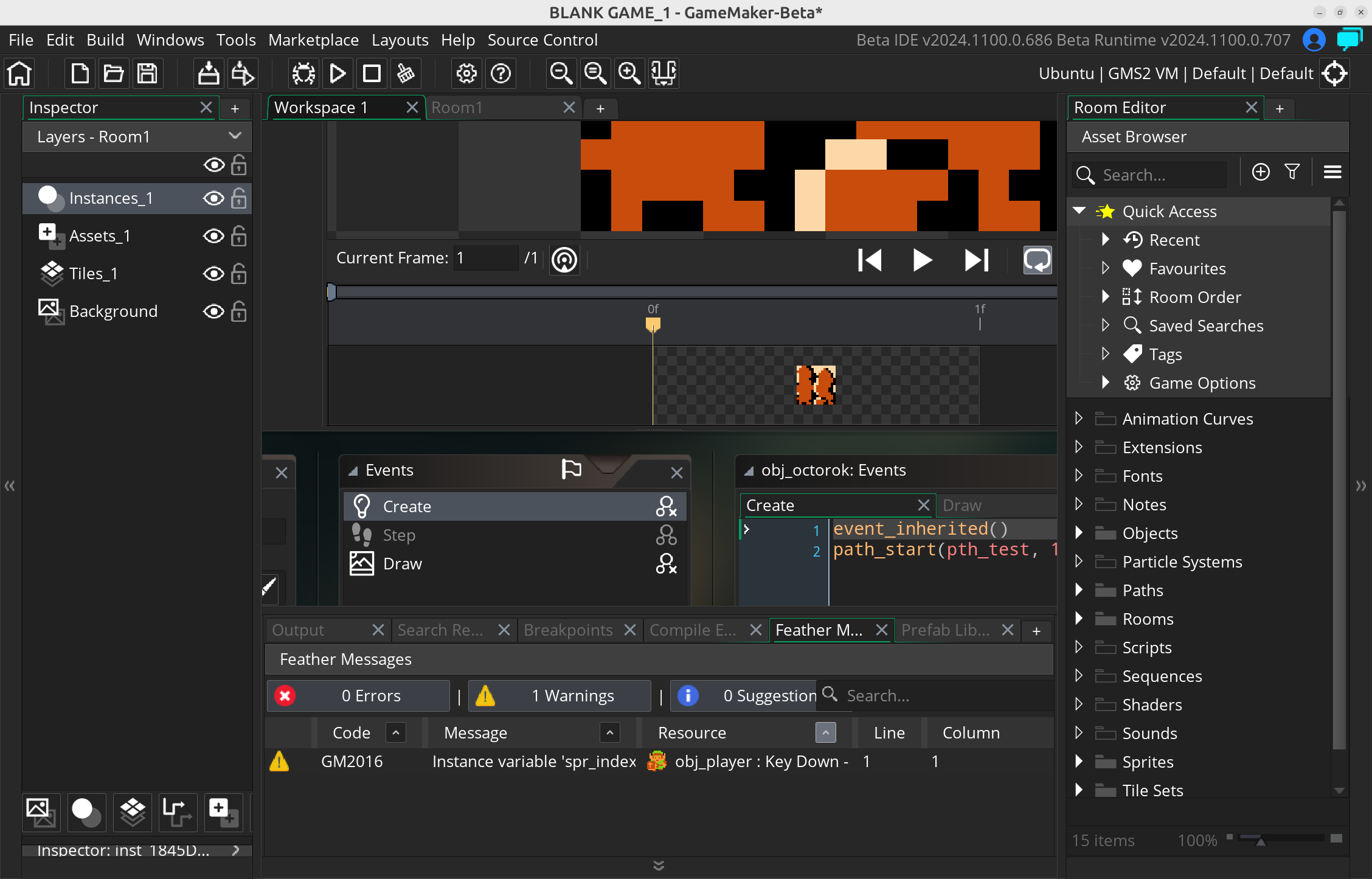
Task: Select the Step event in Events list
Action: point(514,535)
